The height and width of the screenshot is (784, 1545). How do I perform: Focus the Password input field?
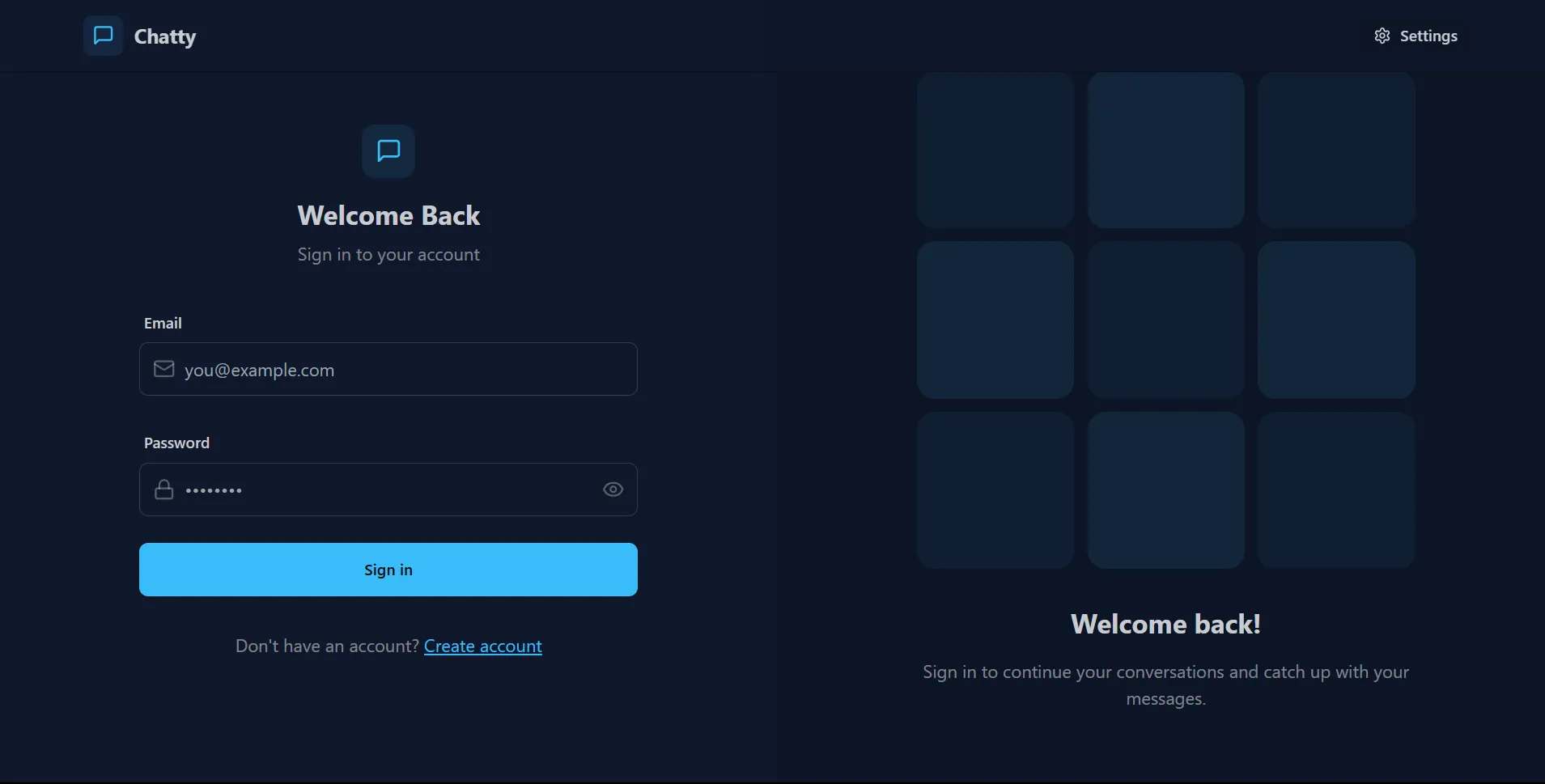pyautogui.click(x=388, y=489)
